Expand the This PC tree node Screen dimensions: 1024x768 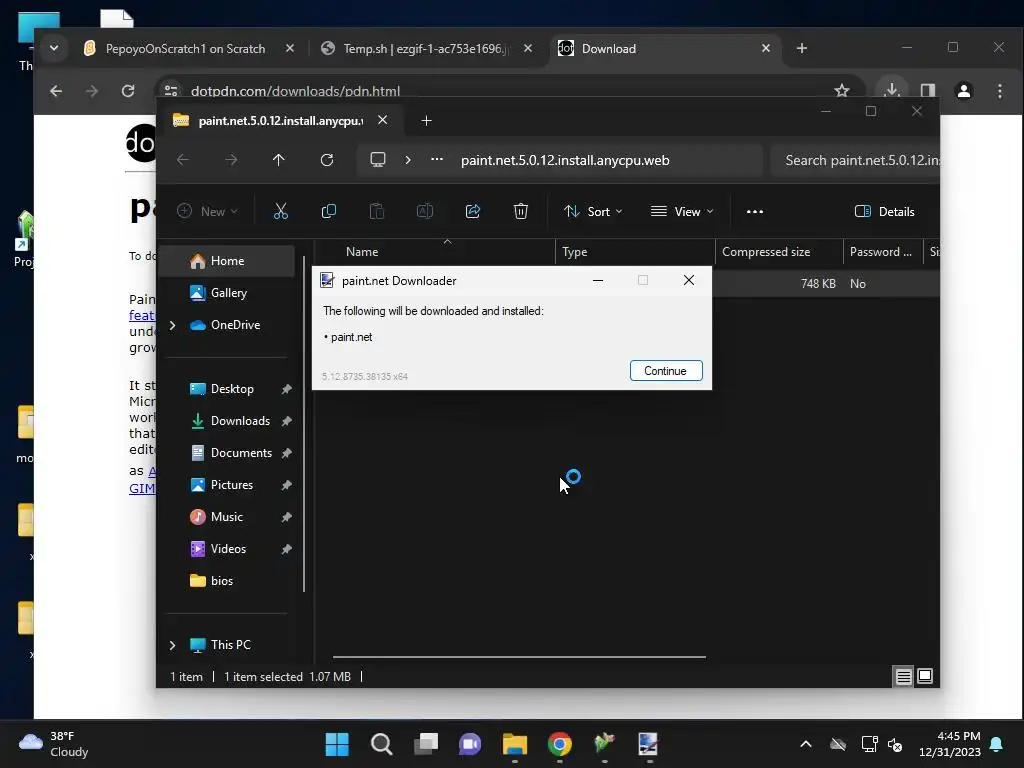pos(172,645)
